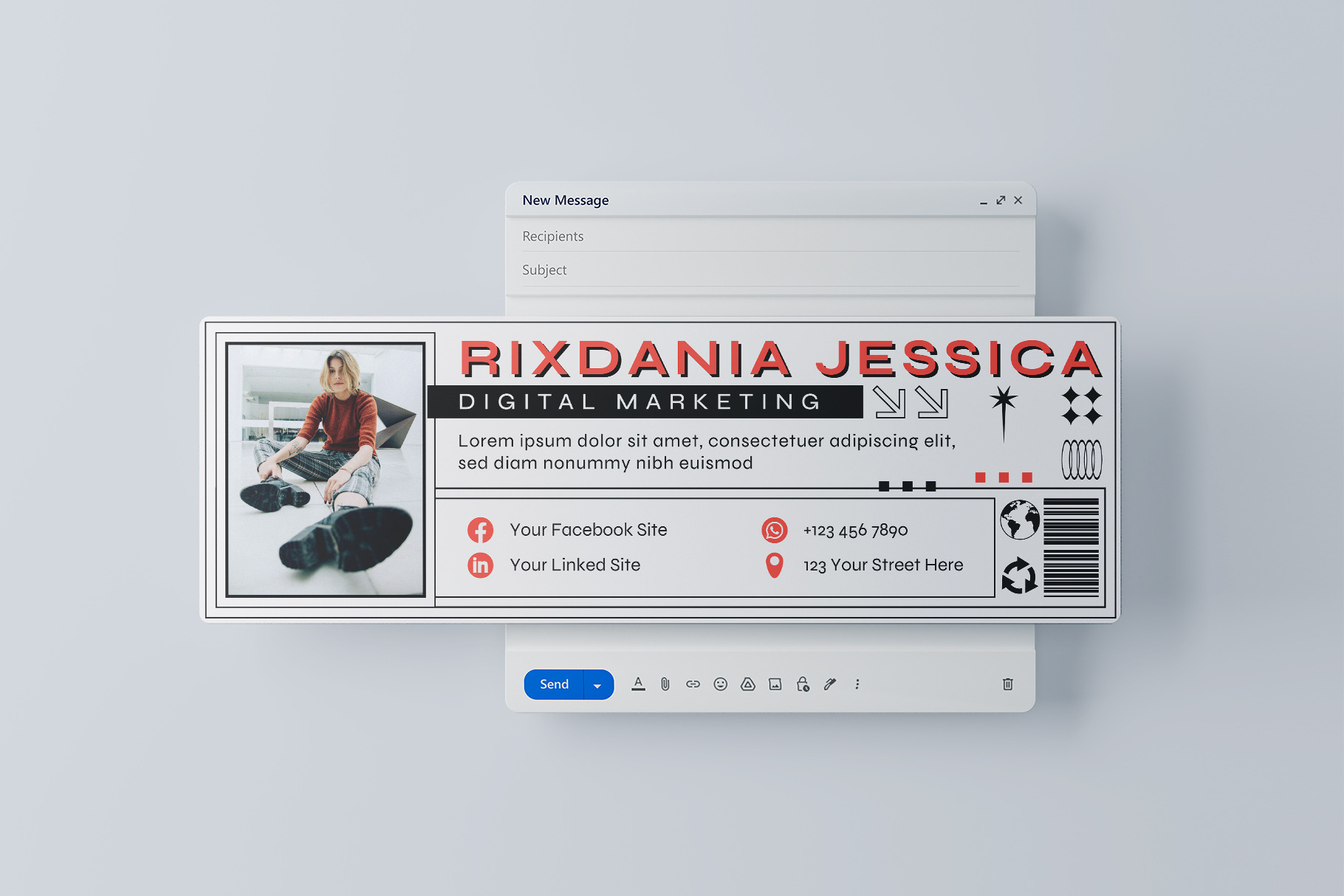Click the Facebook icon in signature
The width and height of the screenshot is (1344, 896).
480,530
